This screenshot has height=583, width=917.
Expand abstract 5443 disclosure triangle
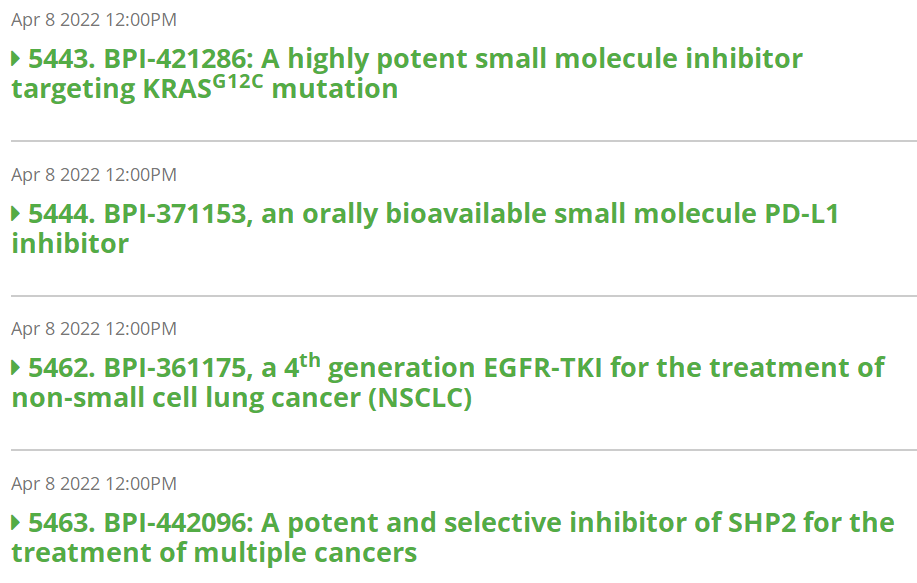coord(16,59)
